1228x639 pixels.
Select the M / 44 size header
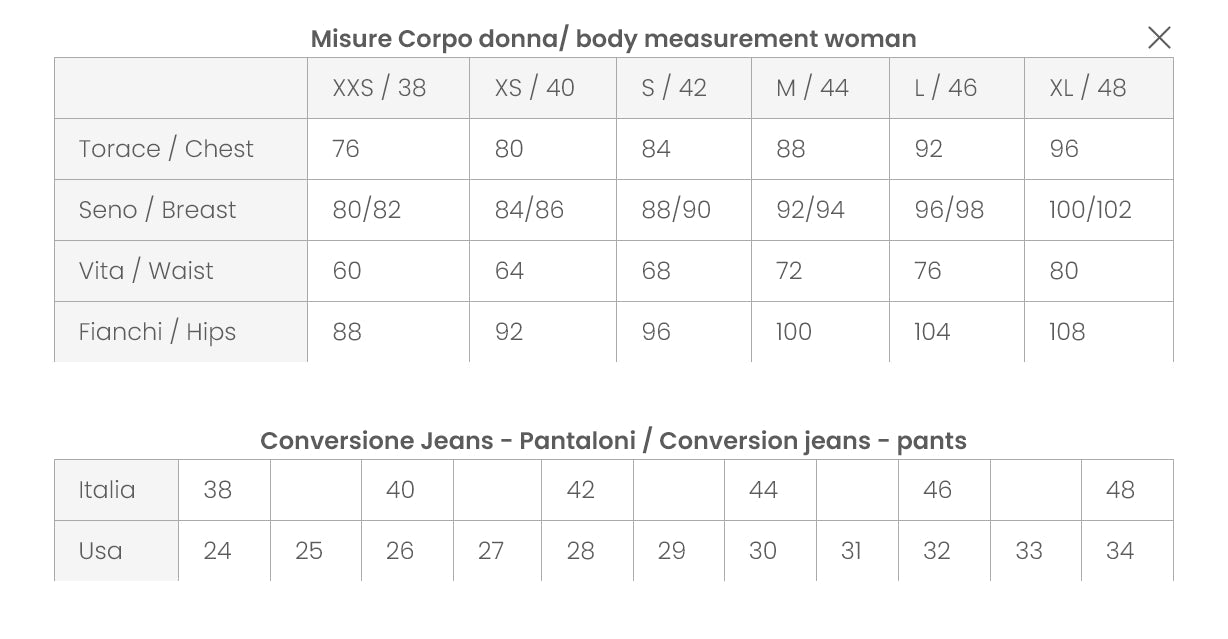[x=812, y=88]
